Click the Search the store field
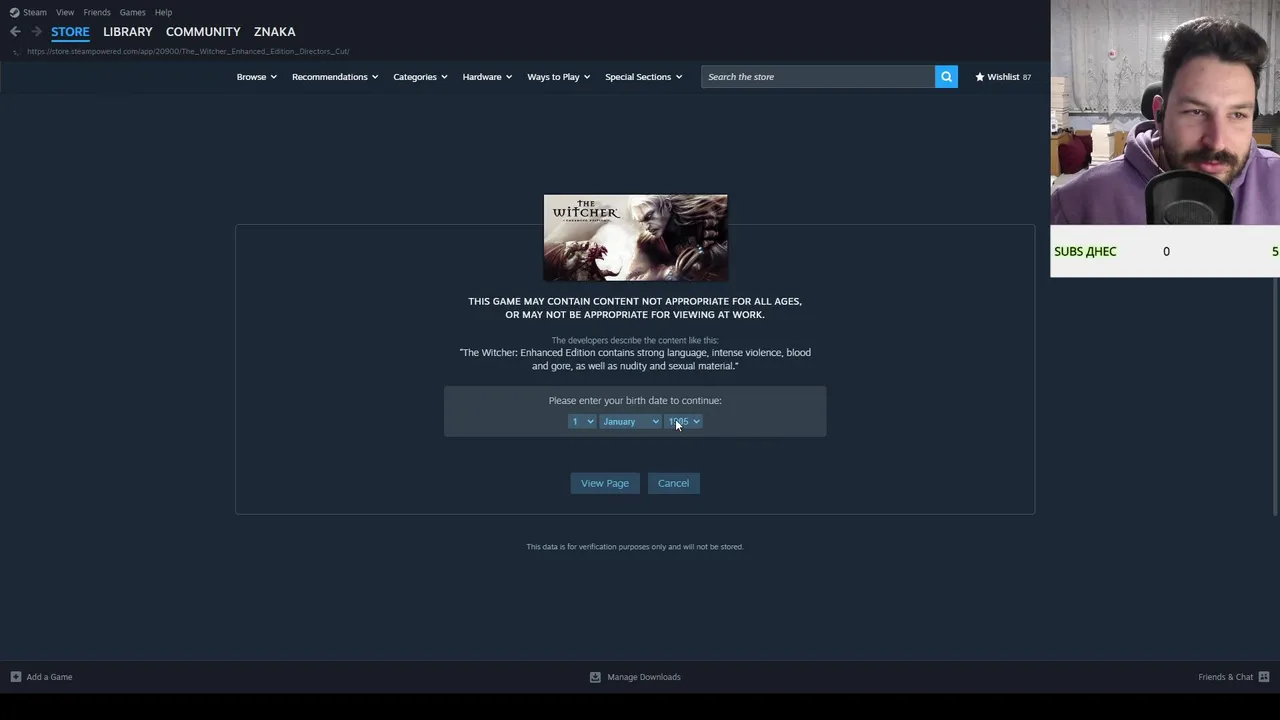Screen dimensions: 1280x720 [818, 77]
